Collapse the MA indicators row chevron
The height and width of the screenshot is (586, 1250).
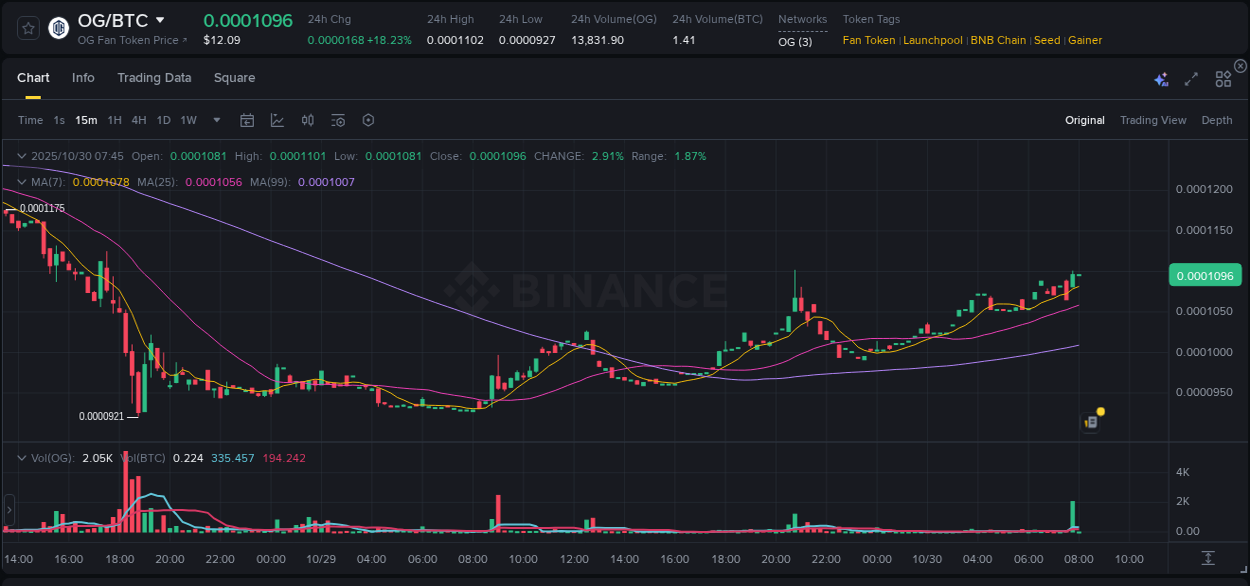(x=20, y=181)
